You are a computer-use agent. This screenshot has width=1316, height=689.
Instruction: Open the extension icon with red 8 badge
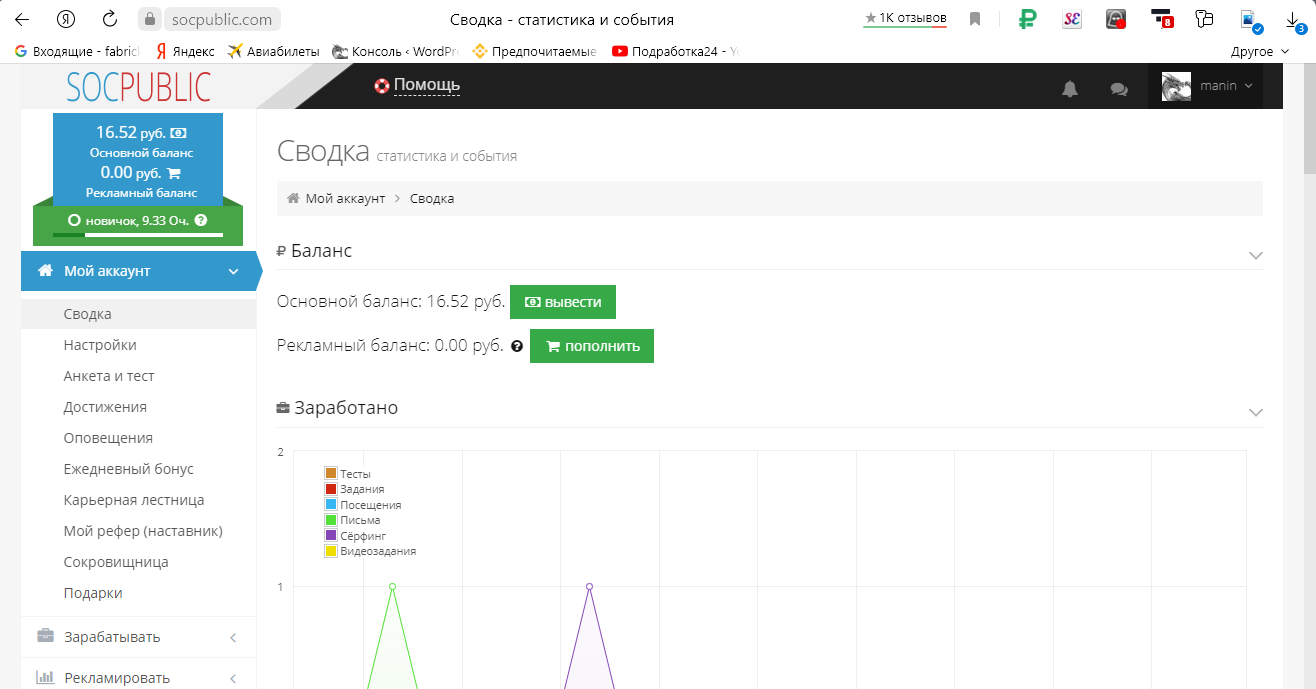pos(1161,19)
